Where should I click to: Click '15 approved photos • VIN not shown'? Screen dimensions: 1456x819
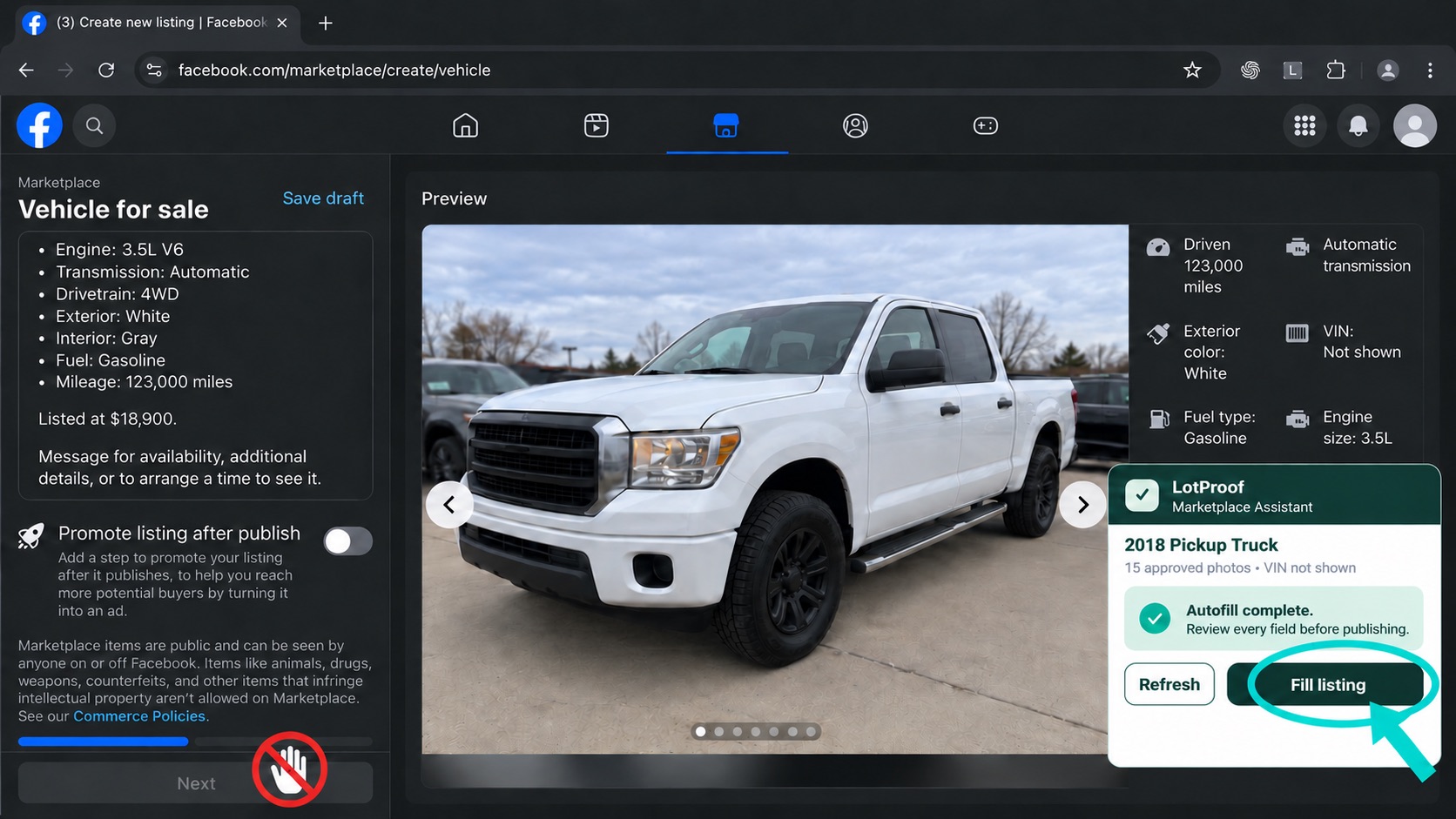1240,567
